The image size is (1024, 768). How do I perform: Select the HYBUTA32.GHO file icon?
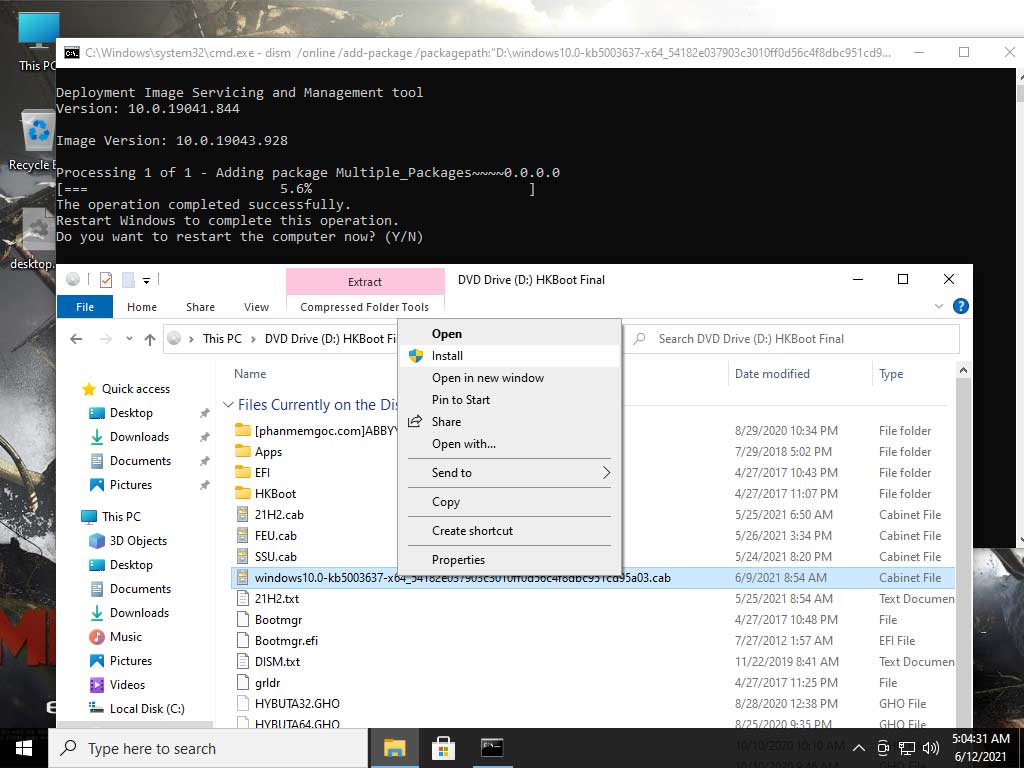(x=242, y=703)
